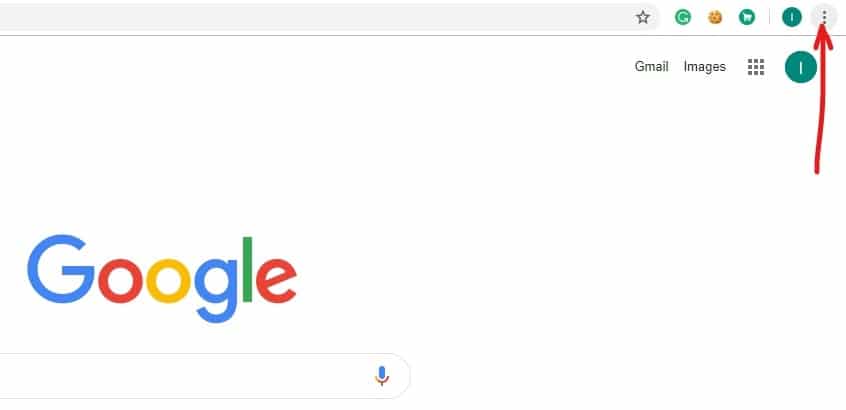The image size is (846, 410).
Task: Click the red letter e in the Google logo
Action: click(276, 279)
